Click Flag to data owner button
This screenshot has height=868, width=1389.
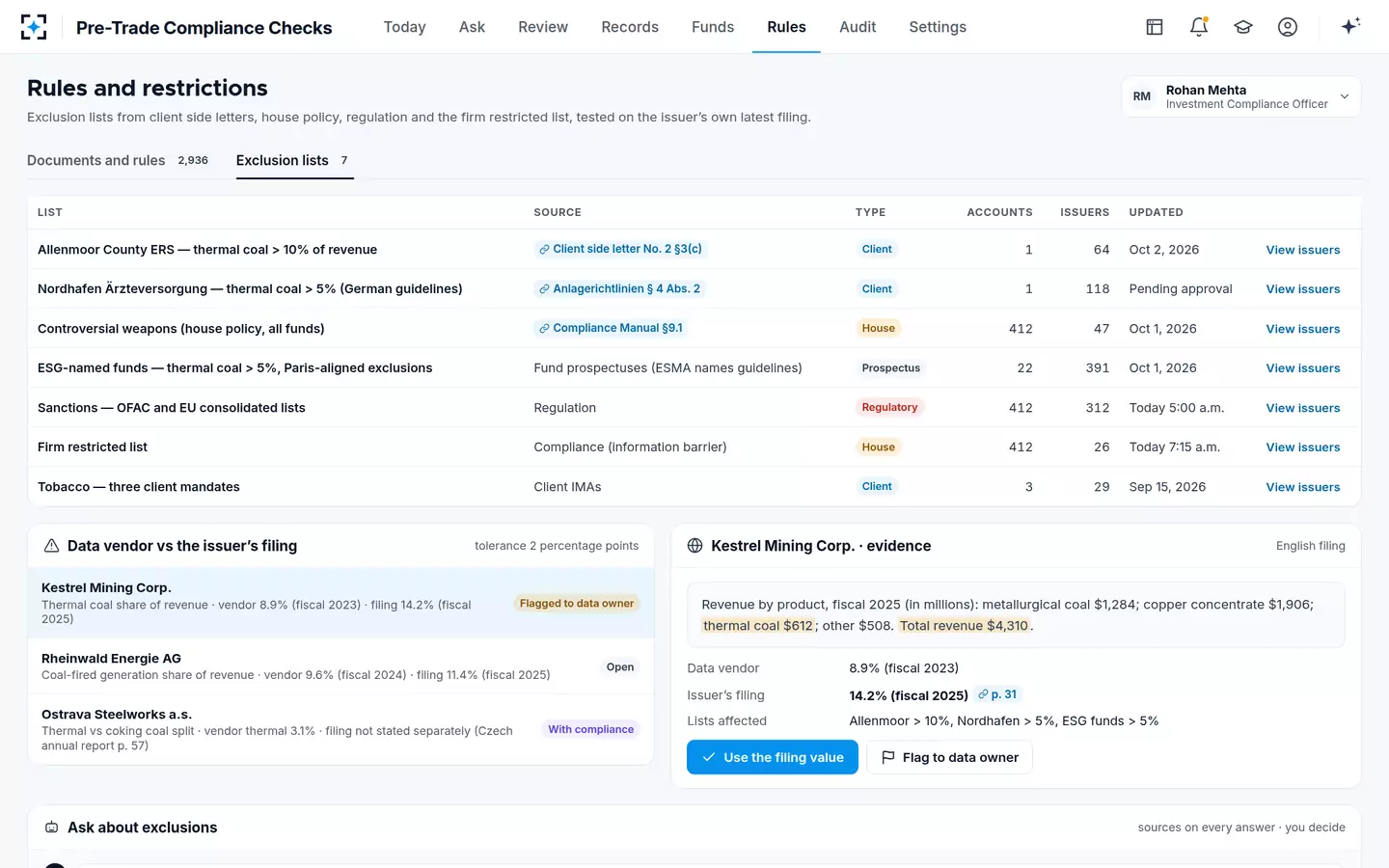point(949,757)
